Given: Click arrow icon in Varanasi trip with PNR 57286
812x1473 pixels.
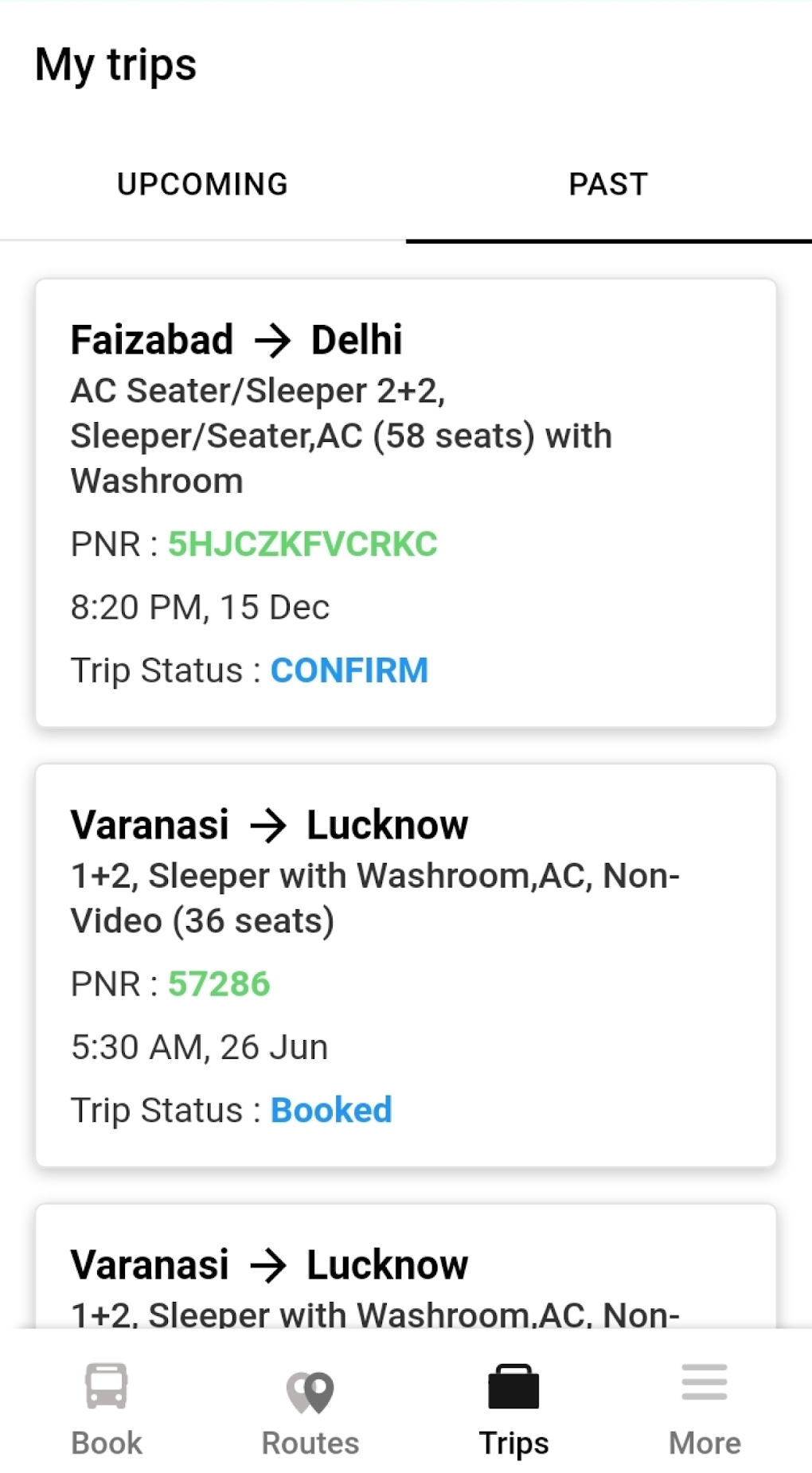Looking at the screenshot, I should 268,826.
